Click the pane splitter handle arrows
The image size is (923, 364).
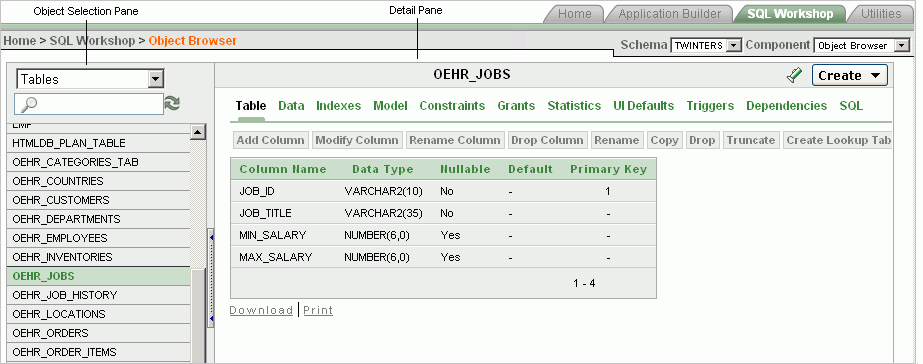[211, 277]
